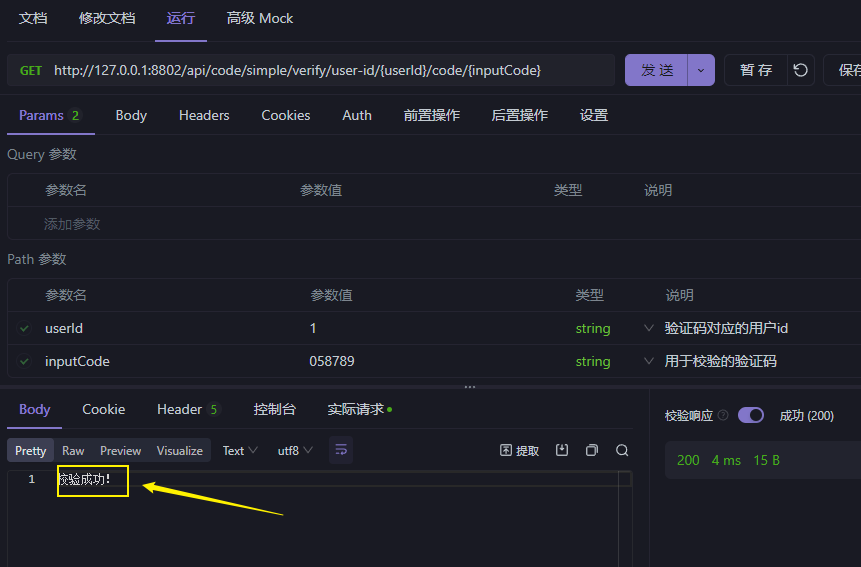
Task: Toggle word wrap icon in response toolbar
Action: [x=341, y=450]
